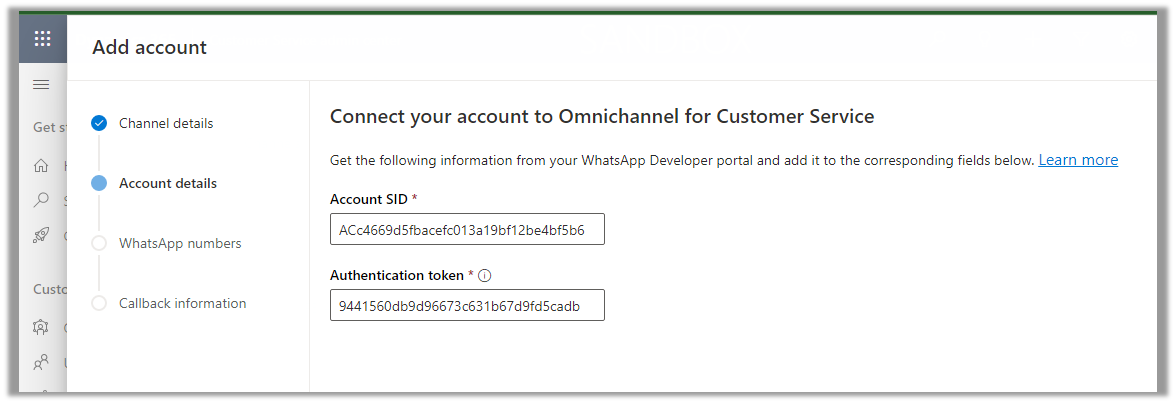
Task: Select the completed Channel details step circle
Action: point(98,123)
